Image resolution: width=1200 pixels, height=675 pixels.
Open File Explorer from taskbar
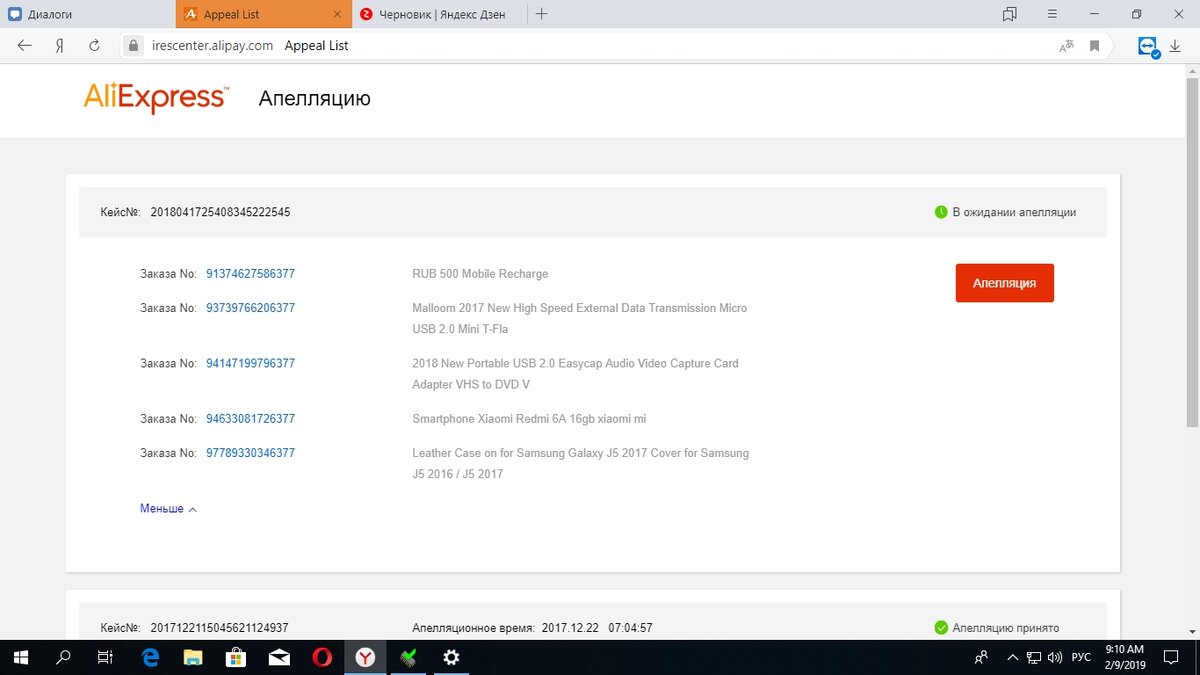[x=194, y=657]
